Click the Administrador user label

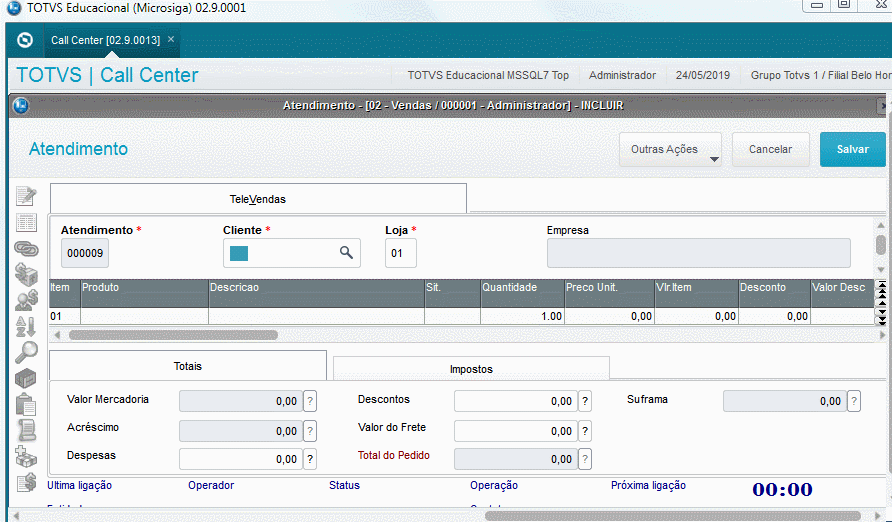click(x=622, y=75)
